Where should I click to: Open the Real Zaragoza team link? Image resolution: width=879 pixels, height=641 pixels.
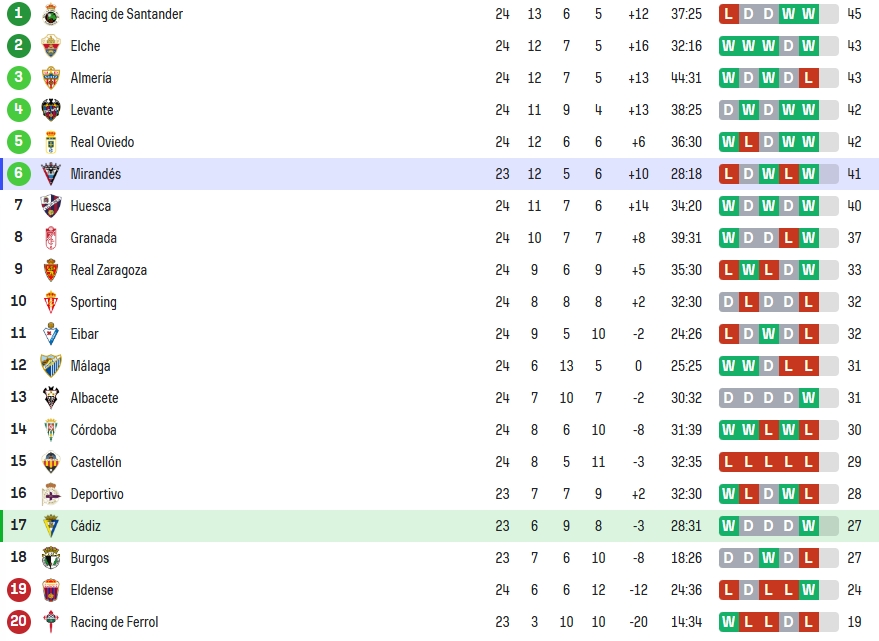(108, 270)
